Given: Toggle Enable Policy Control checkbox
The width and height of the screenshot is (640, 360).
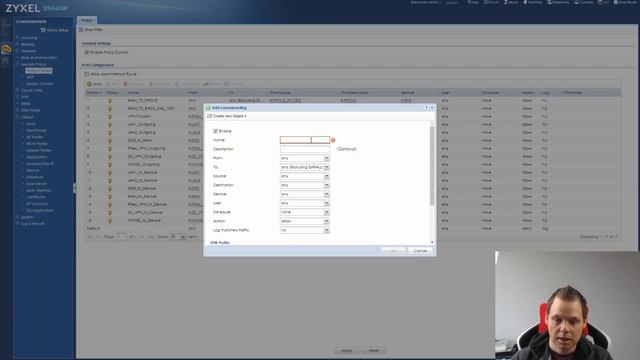Looking at the screenshot, I should 87,52.
